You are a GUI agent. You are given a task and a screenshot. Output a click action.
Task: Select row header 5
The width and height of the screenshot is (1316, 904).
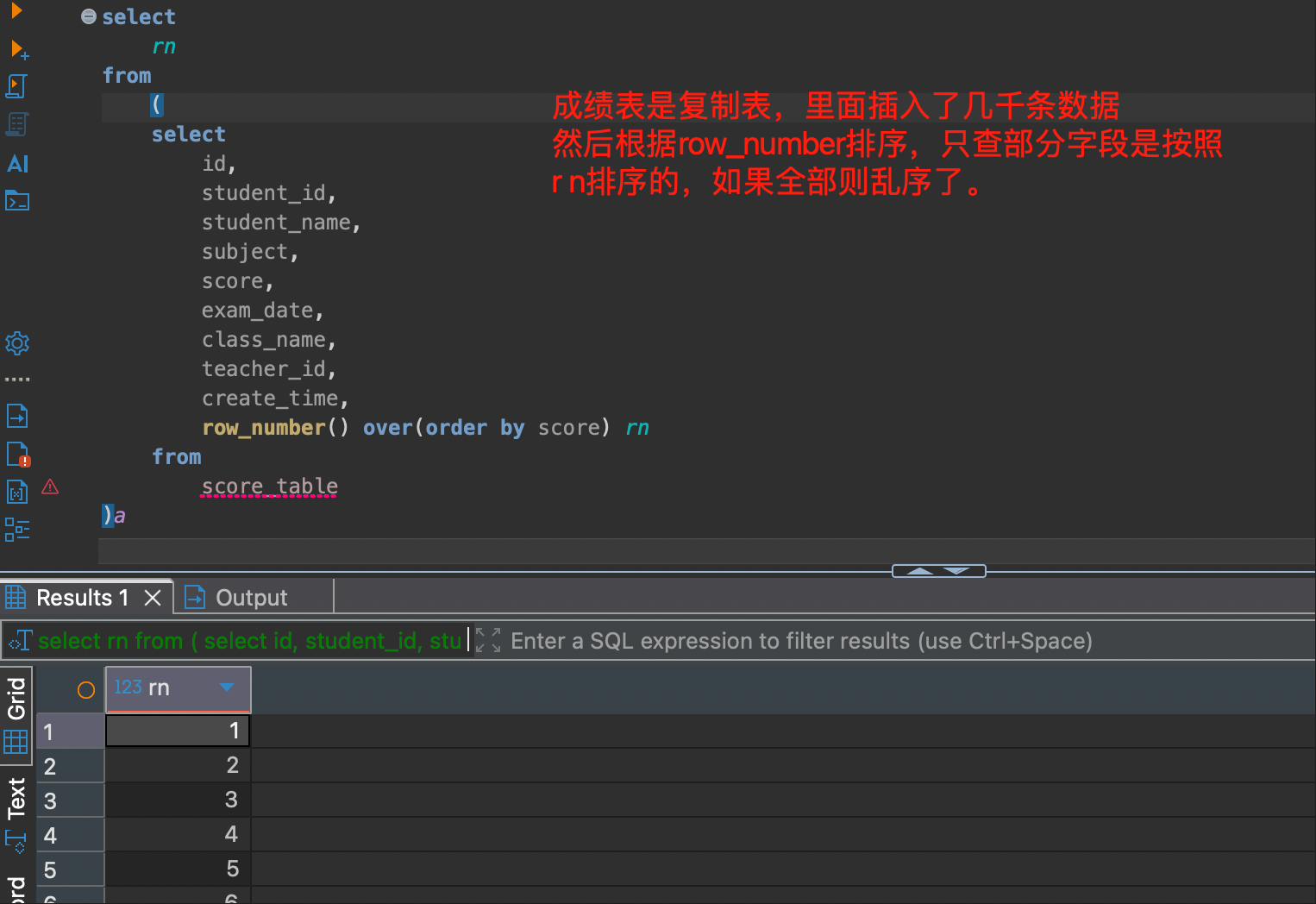[x=71, y=869]
